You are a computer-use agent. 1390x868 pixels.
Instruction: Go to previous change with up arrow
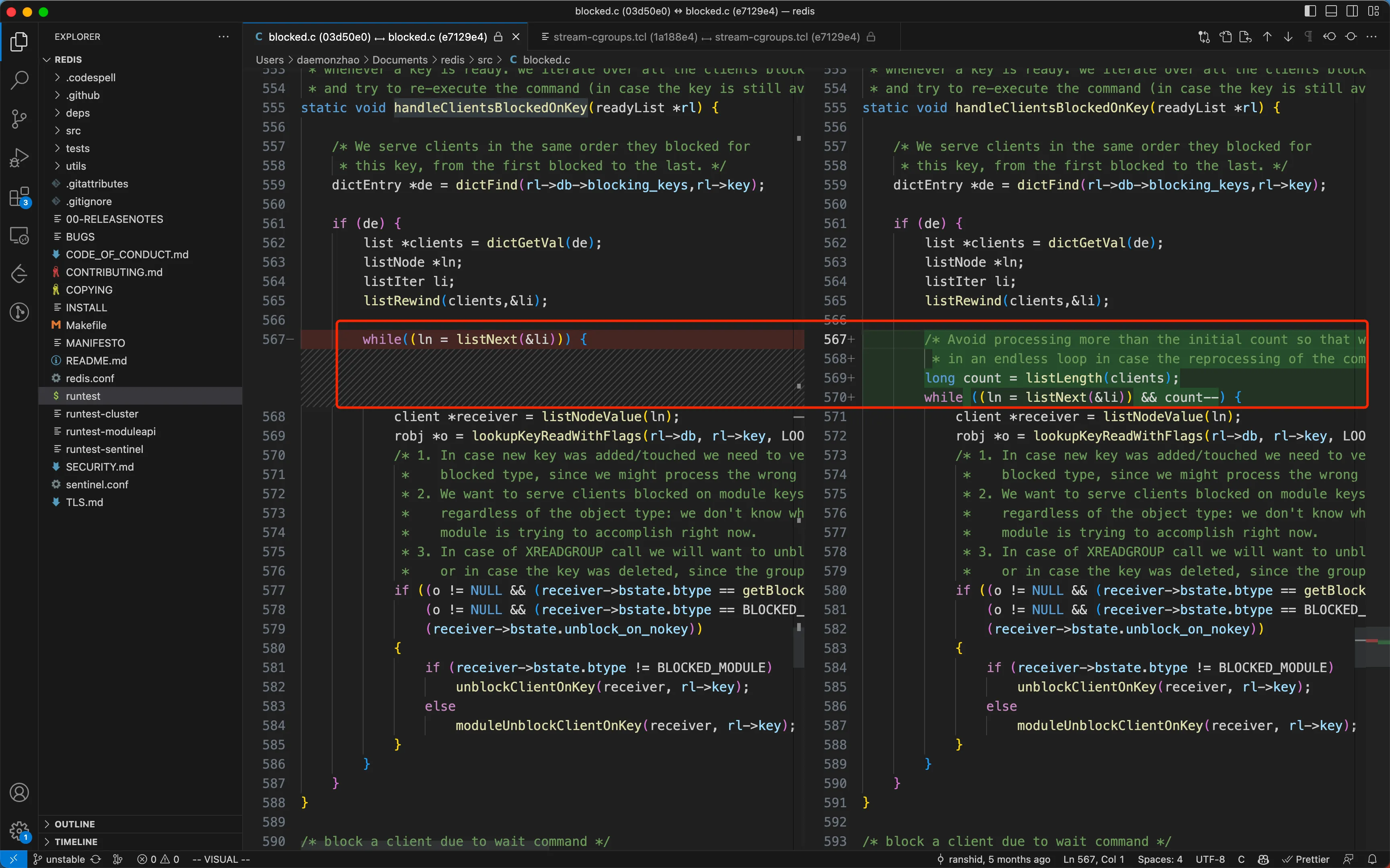(1267, 37)
